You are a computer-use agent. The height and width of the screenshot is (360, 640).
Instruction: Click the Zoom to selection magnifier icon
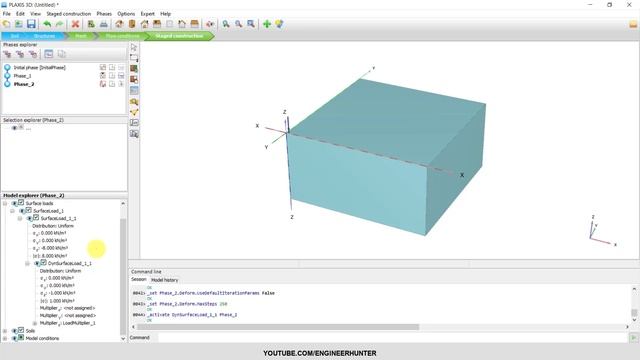[251, 24]
